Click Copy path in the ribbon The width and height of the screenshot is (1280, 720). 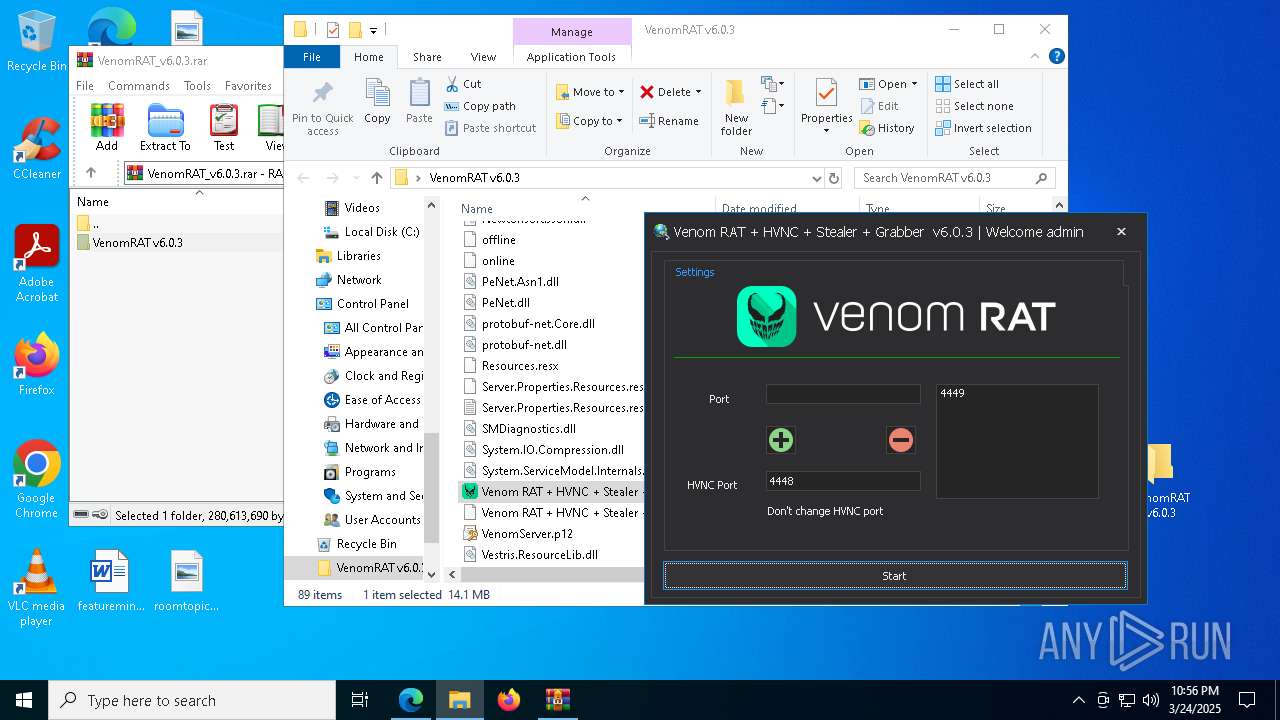(x=480, y=106)
